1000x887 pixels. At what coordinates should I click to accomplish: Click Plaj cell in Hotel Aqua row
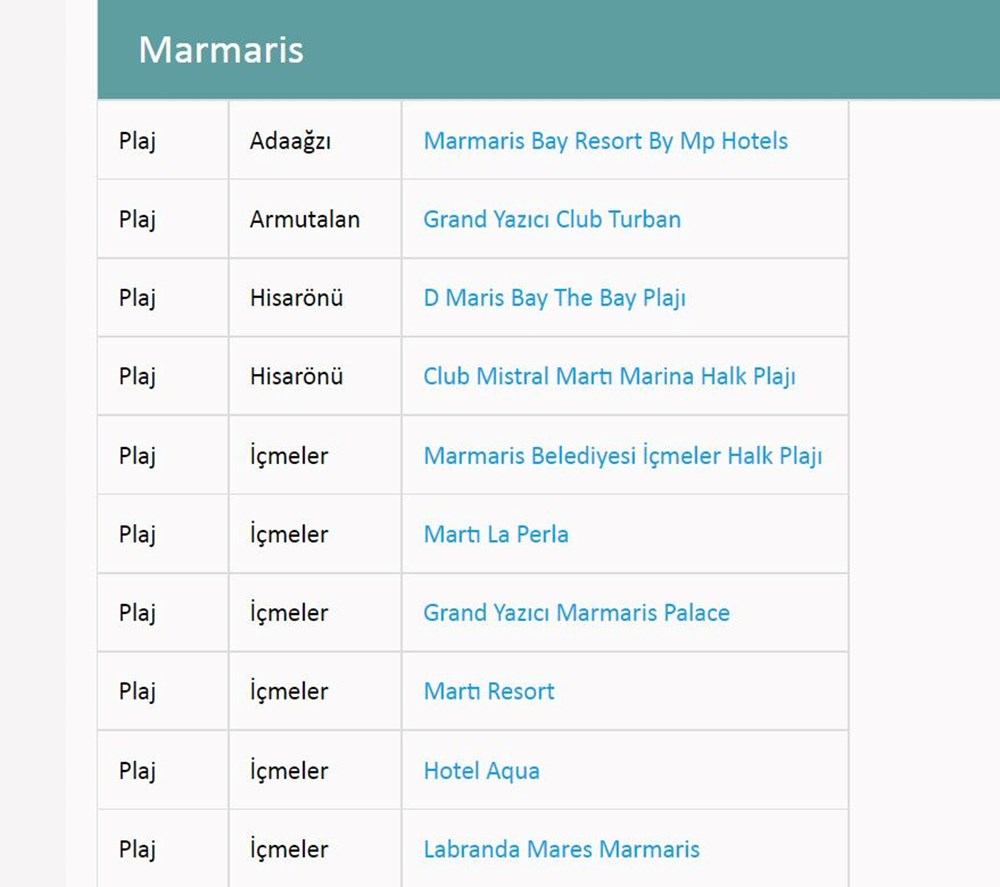tap(137, 771)
